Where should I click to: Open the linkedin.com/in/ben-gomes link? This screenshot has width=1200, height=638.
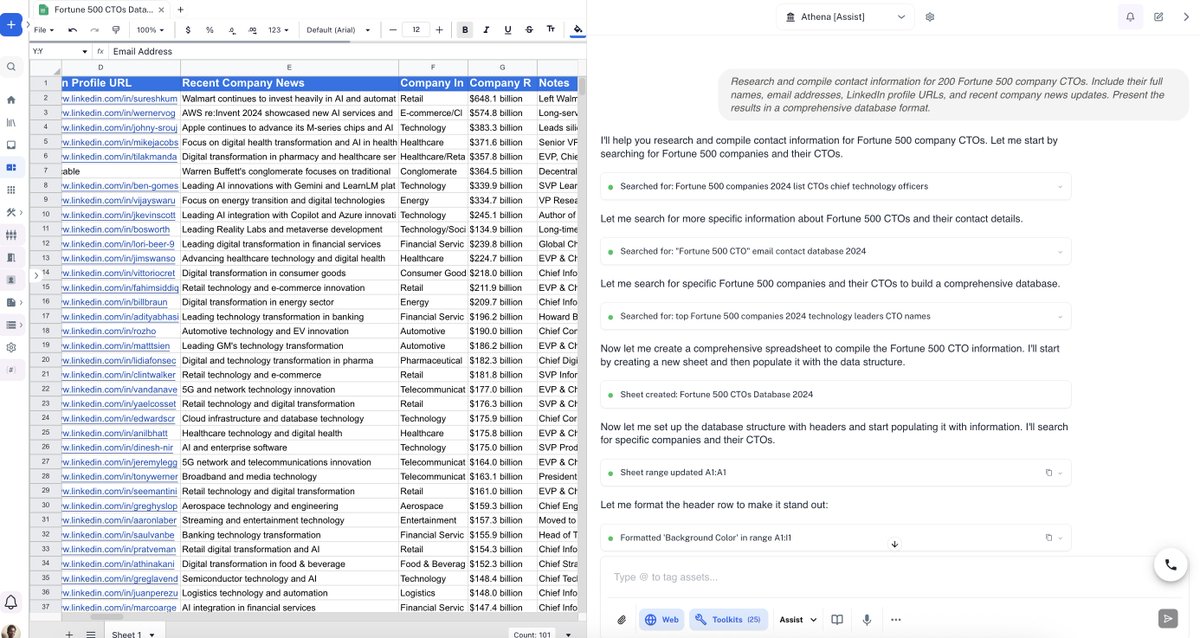[x=119, y=186]
